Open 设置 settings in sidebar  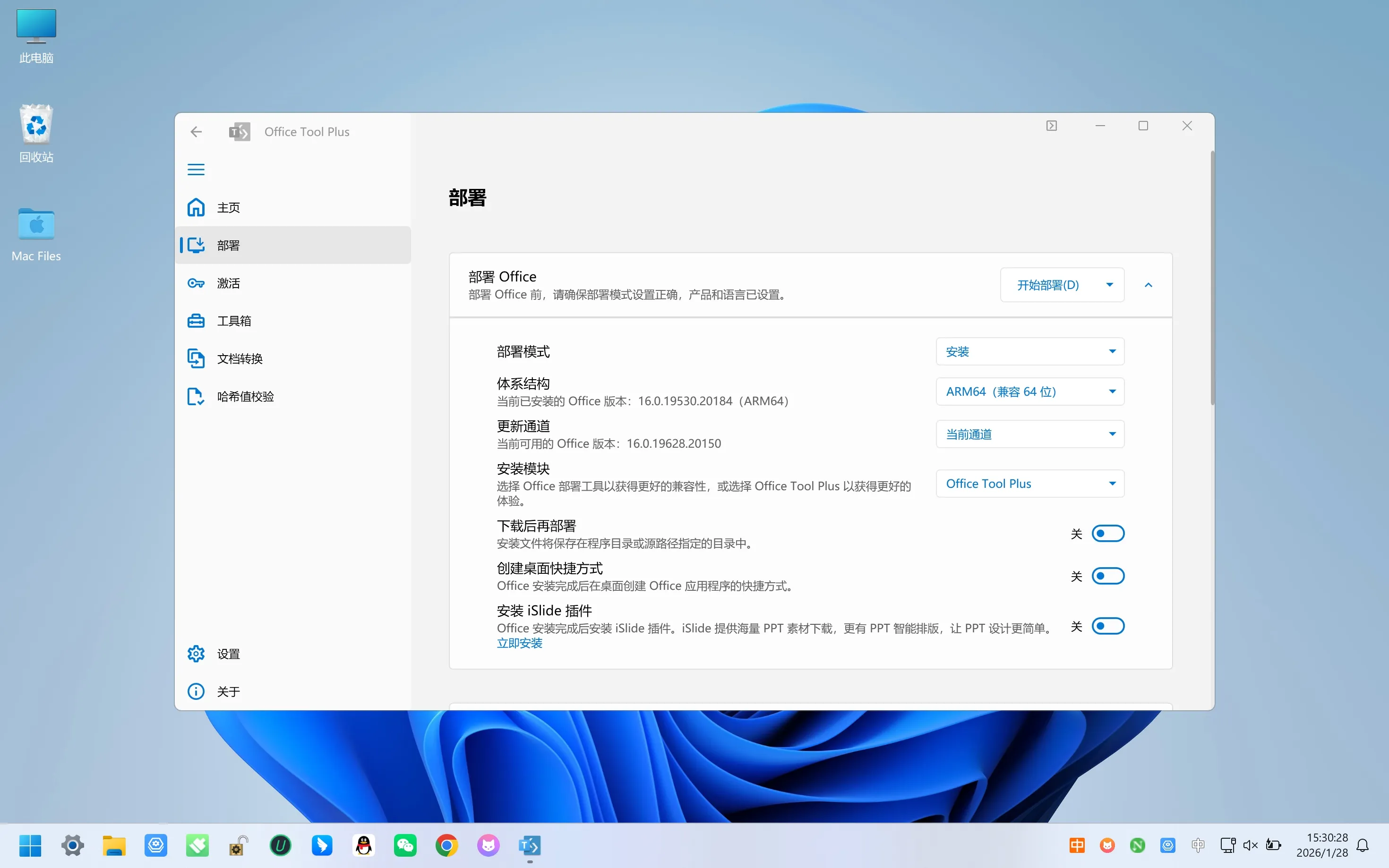pyautogui.click(x=228, y=654)
